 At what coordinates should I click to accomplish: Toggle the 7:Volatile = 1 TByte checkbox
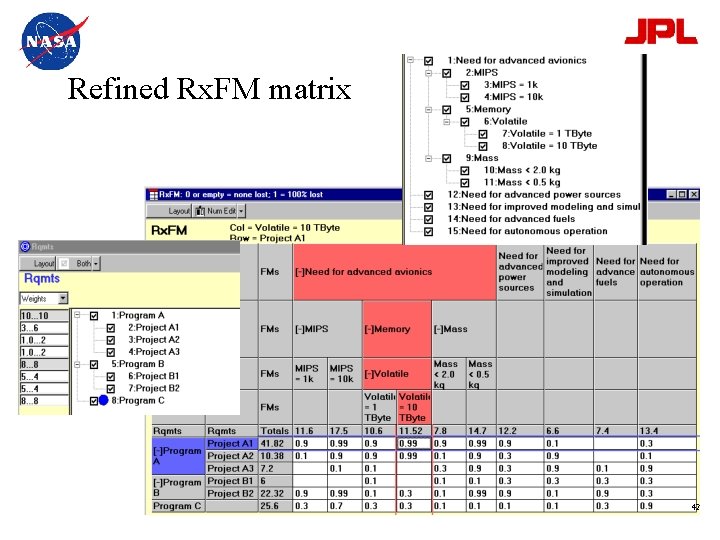coord(483,134)
